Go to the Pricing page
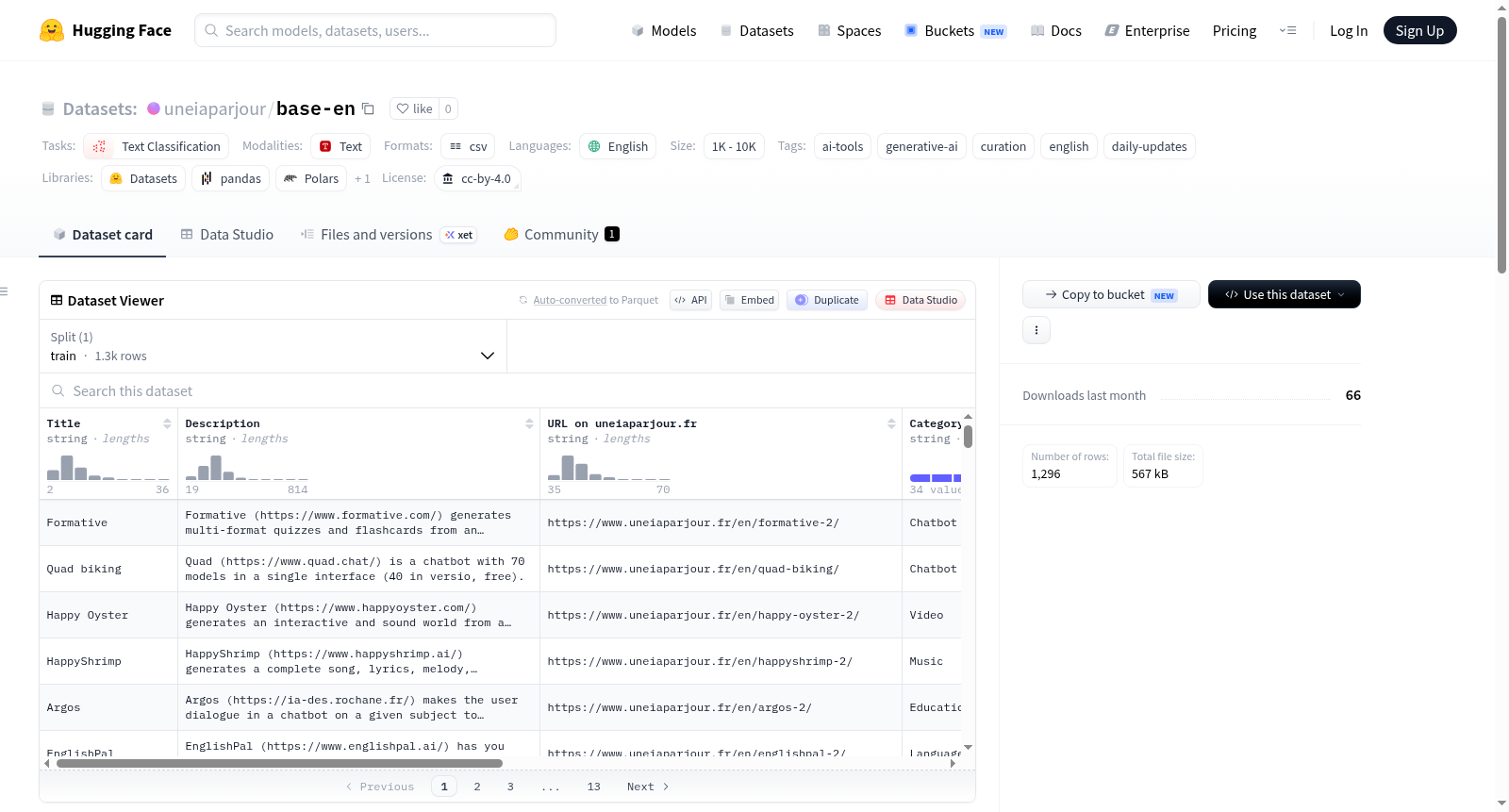Viewport: 1509px width, 812px height. [1235, 30]
